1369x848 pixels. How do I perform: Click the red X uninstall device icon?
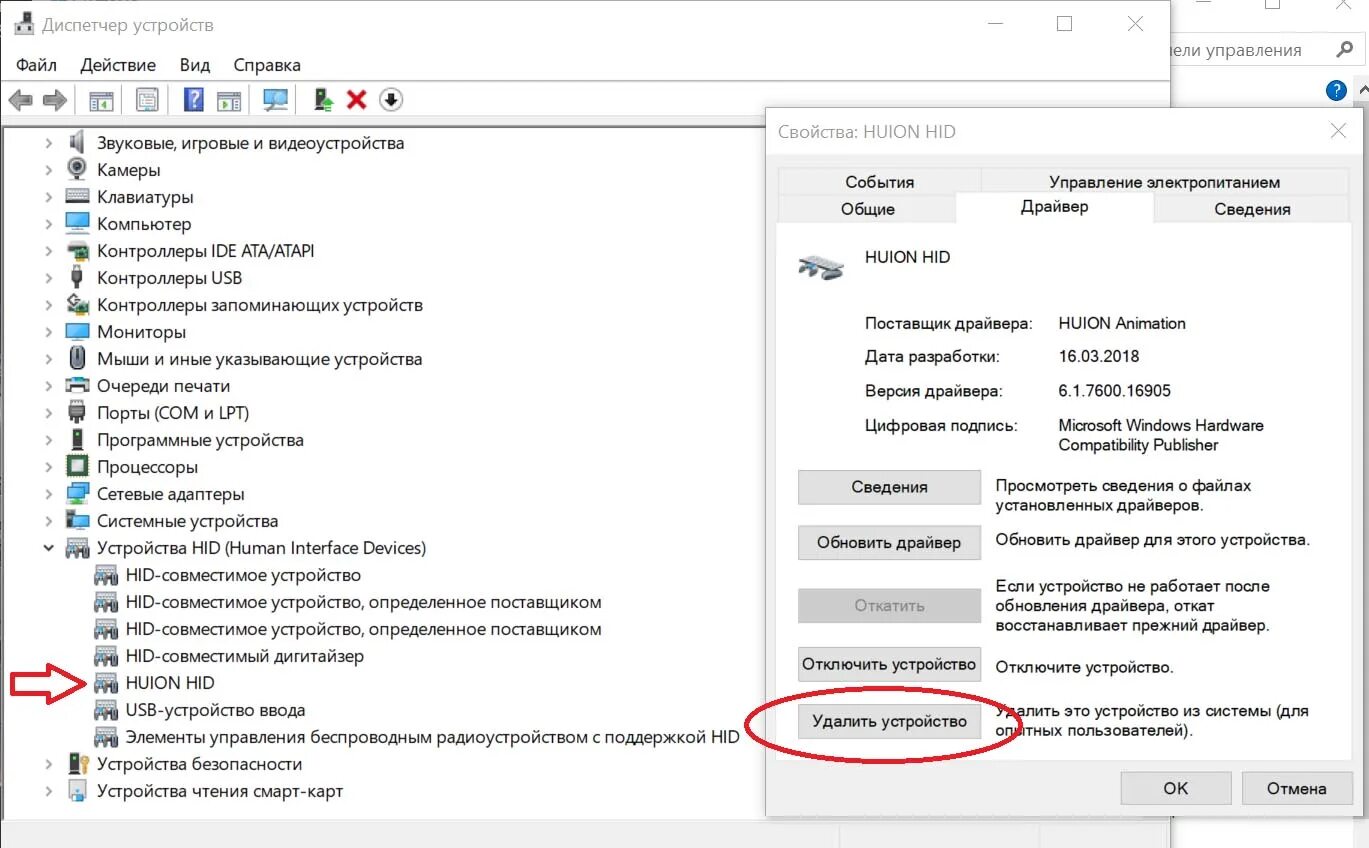point(356,100)
